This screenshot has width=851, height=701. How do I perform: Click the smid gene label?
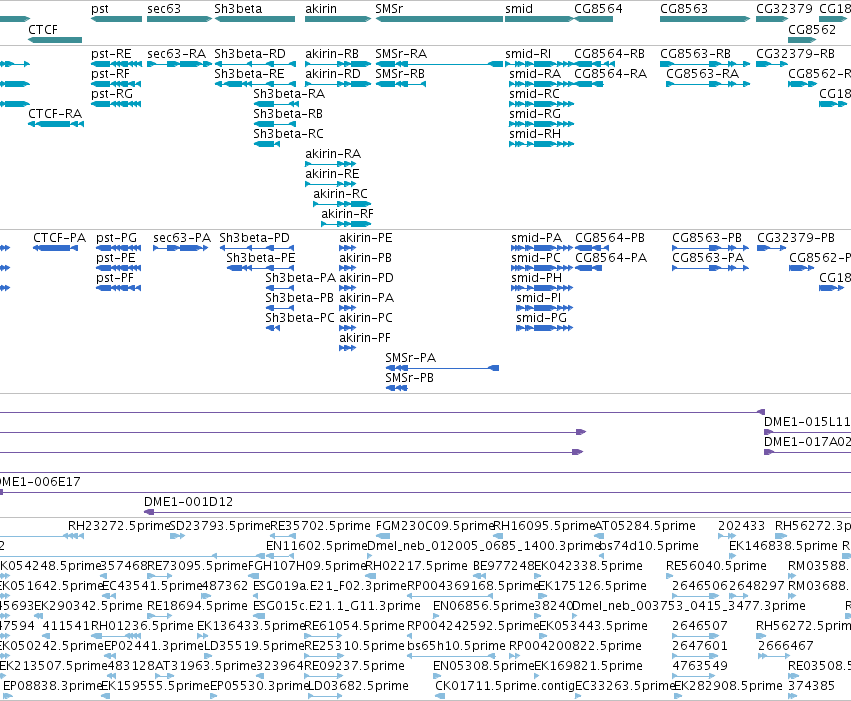click(x=519, y=9)
